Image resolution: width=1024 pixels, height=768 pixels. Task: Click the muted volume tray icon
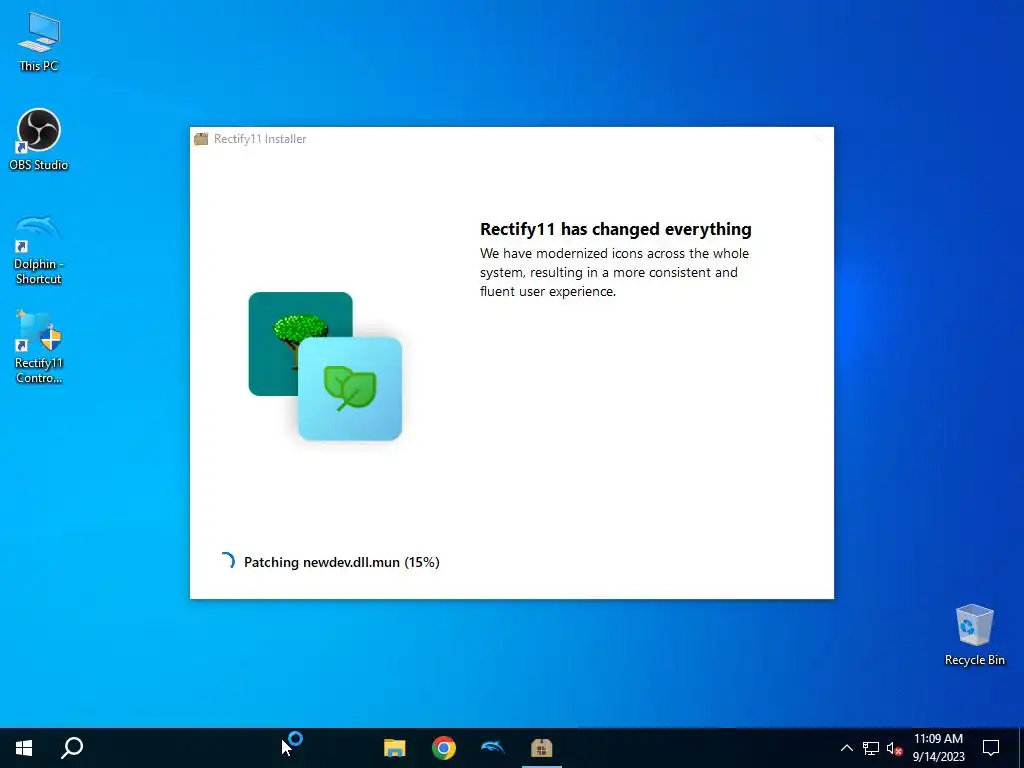pos(895,748)
